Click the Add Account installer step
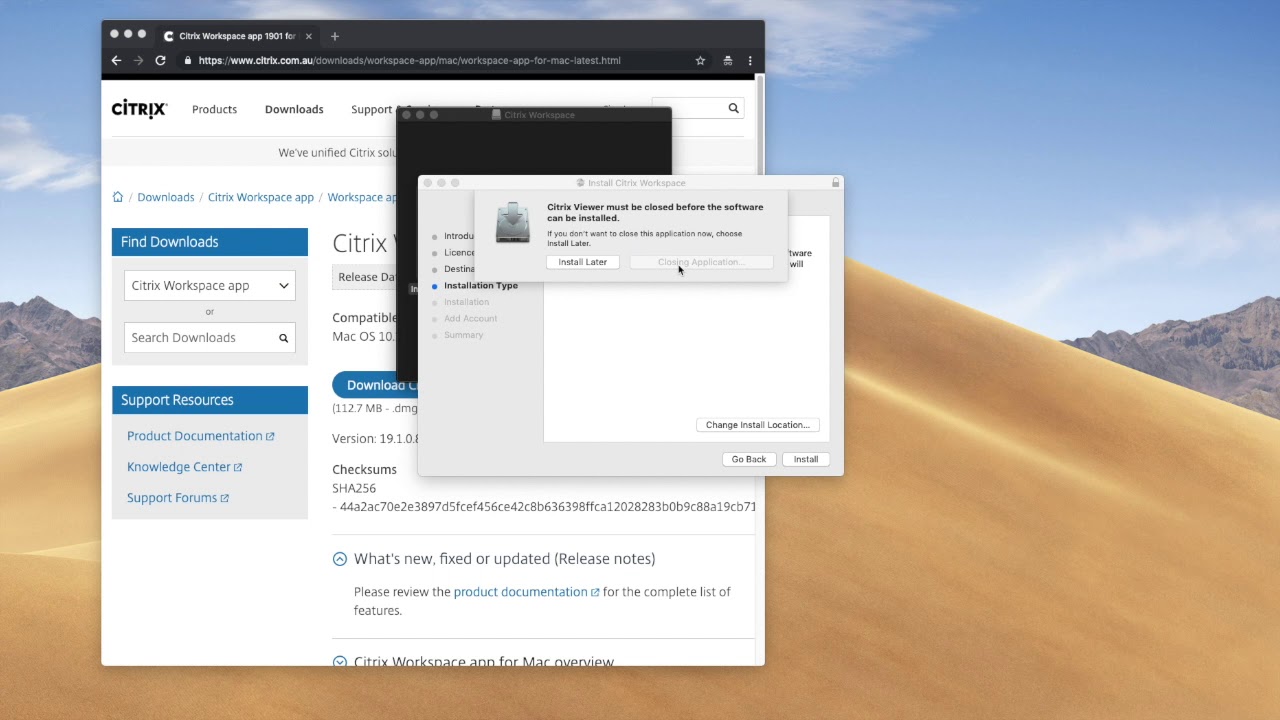This screenshot has width=1280, height=720. 470,319
